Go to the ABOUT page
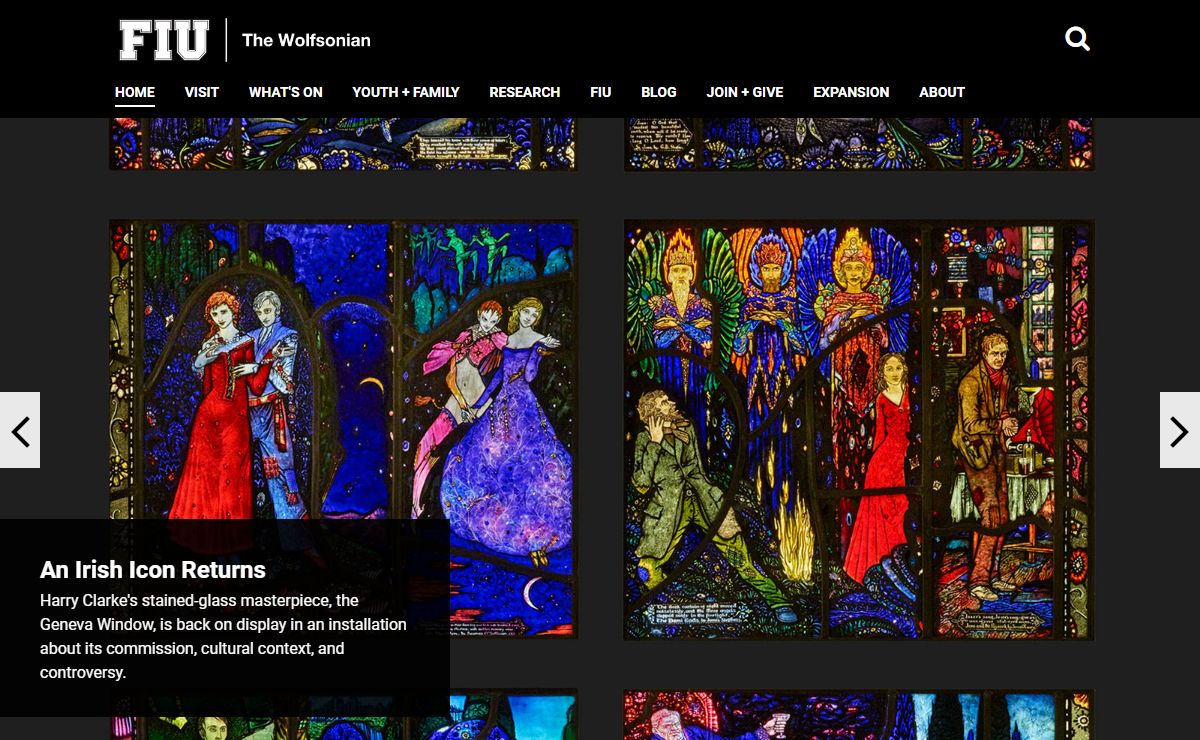The image size is (1200, 740). (x=942, y=92)
